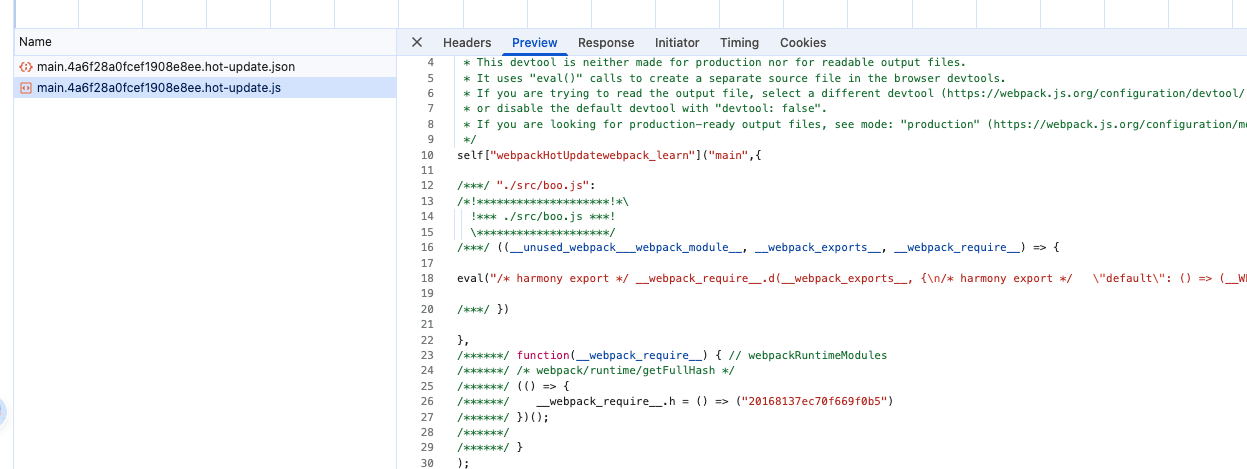The height and width of the screenshot is (469, 1247).
Task: Click the eval( code on line 18
Action: point(470,279)
